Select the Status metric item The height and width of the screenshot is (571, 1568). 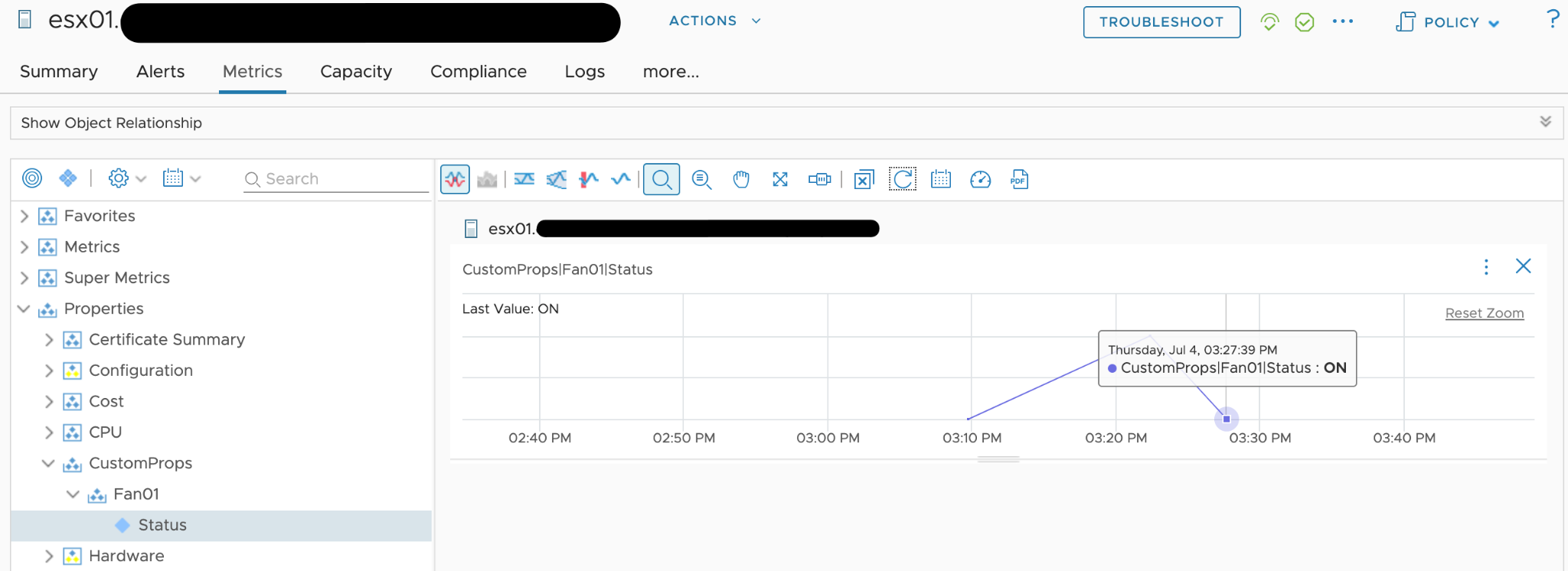221,526
